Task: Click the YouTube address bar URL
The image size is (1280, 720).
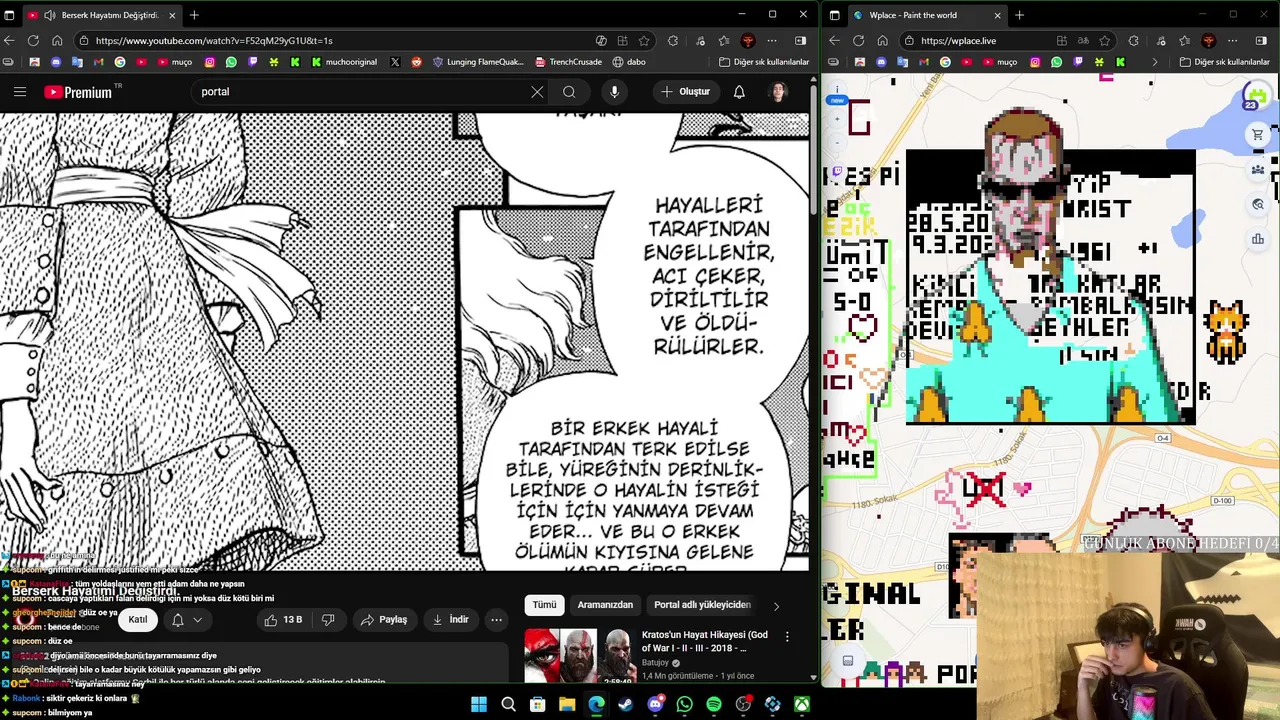Action: [x=214, y=41]
